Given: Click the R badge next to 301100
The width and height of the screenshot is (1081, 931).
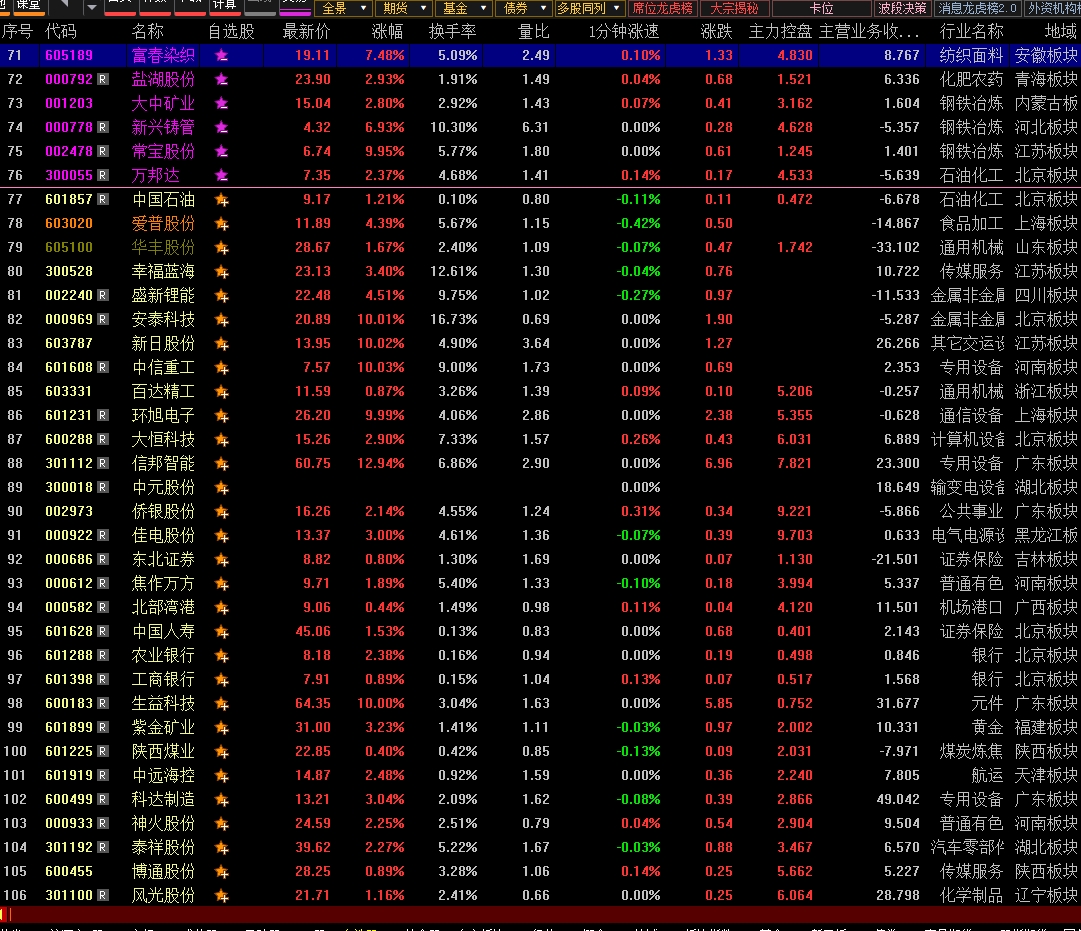Looking at the screenshot, I should pos(103,895).
